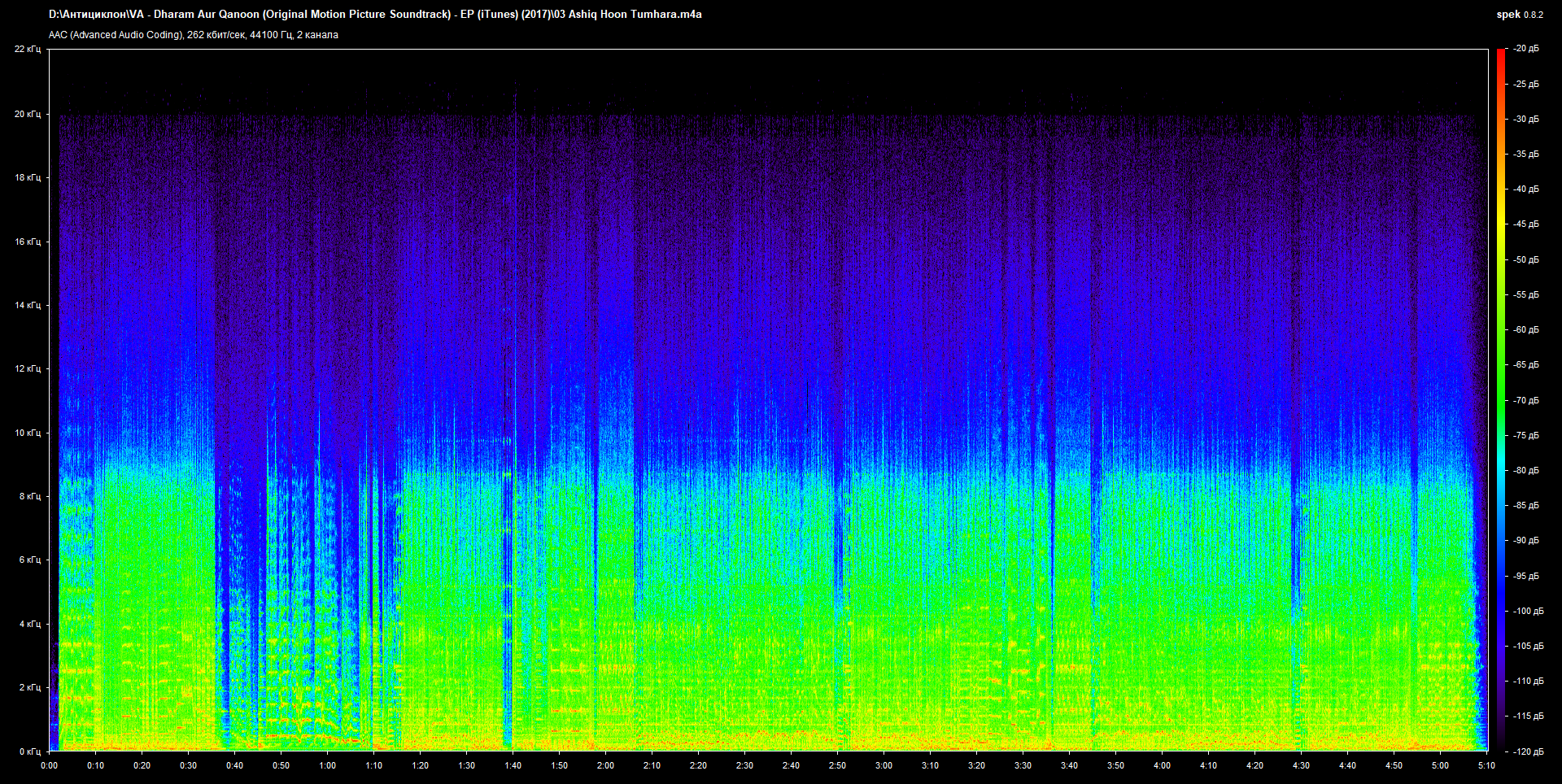Click the 0:00 time axis marker

[x=50, y=765]
